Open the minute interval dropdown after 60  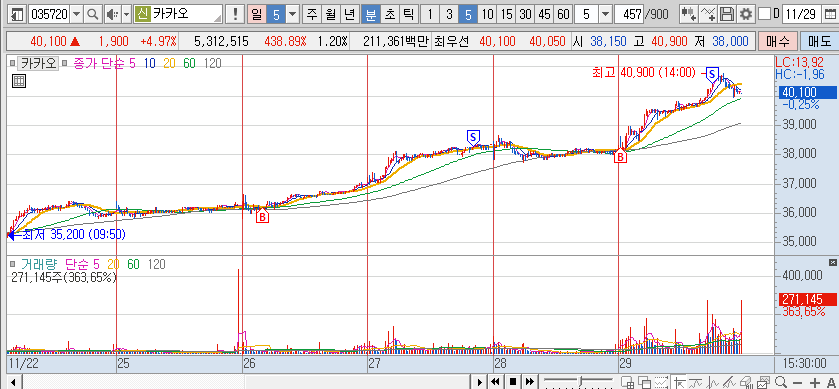(x=605, y=14)
